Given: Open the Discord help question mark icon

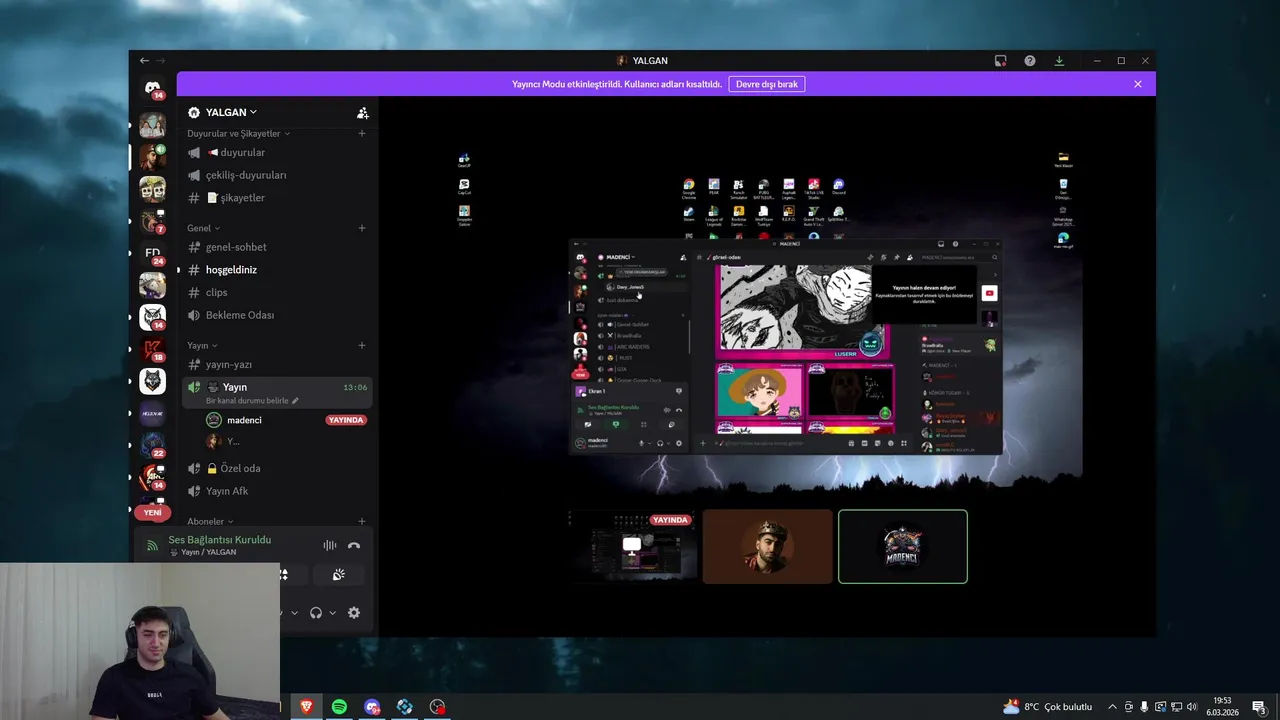Looking at the screenshot, I should click(x=1030, y=61).
